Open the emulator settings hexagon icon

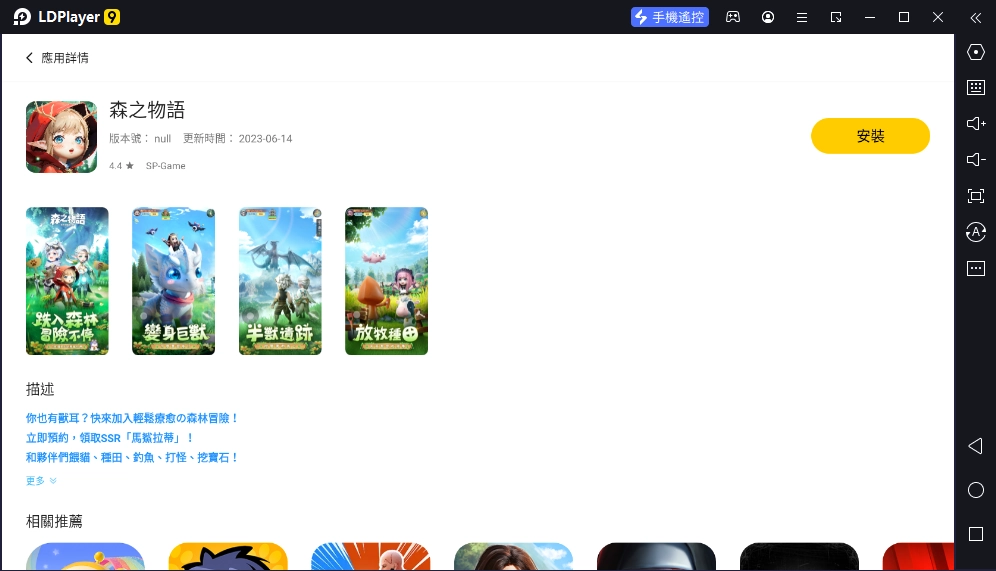point(976,52)
